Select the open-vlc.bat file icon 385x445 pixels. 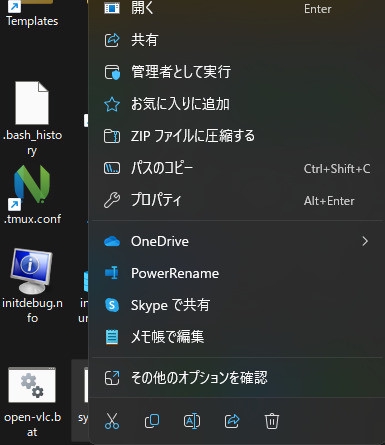32,385
